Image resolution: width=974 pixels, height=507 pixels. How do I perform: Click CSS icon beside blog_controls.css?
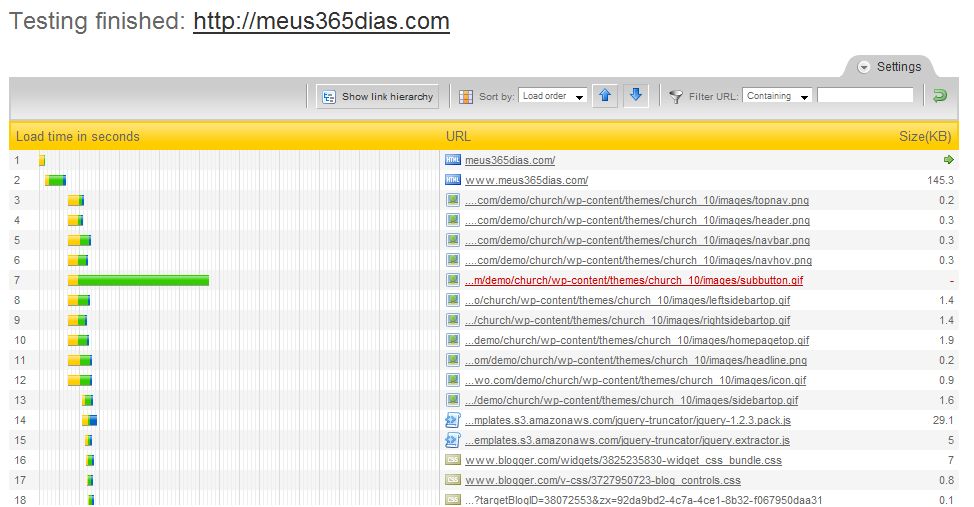coord(453,480)
